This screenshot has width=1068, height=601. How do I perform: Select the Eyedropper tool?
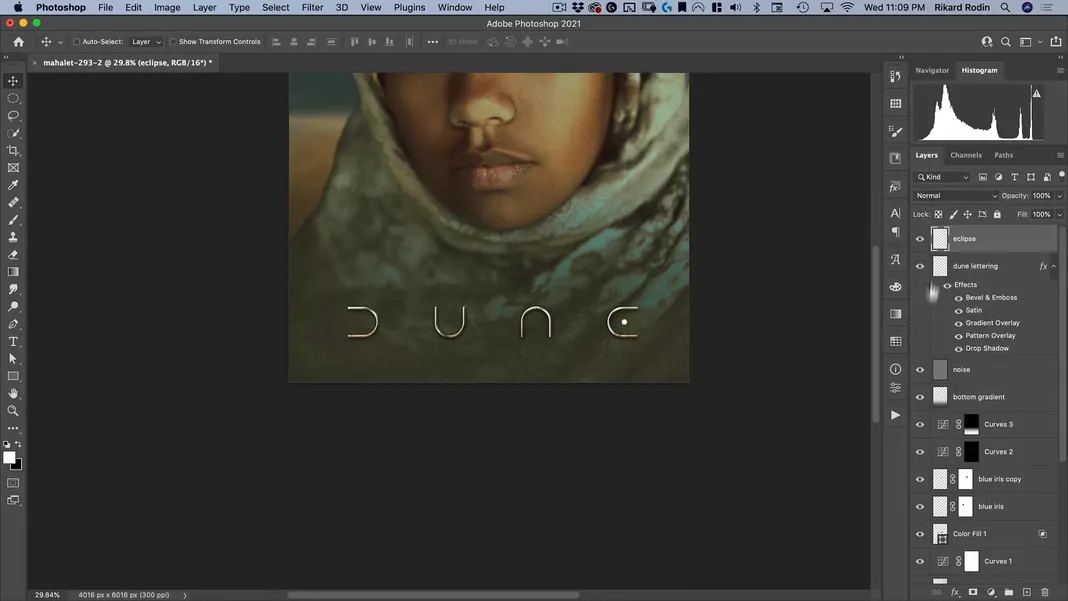13,185
